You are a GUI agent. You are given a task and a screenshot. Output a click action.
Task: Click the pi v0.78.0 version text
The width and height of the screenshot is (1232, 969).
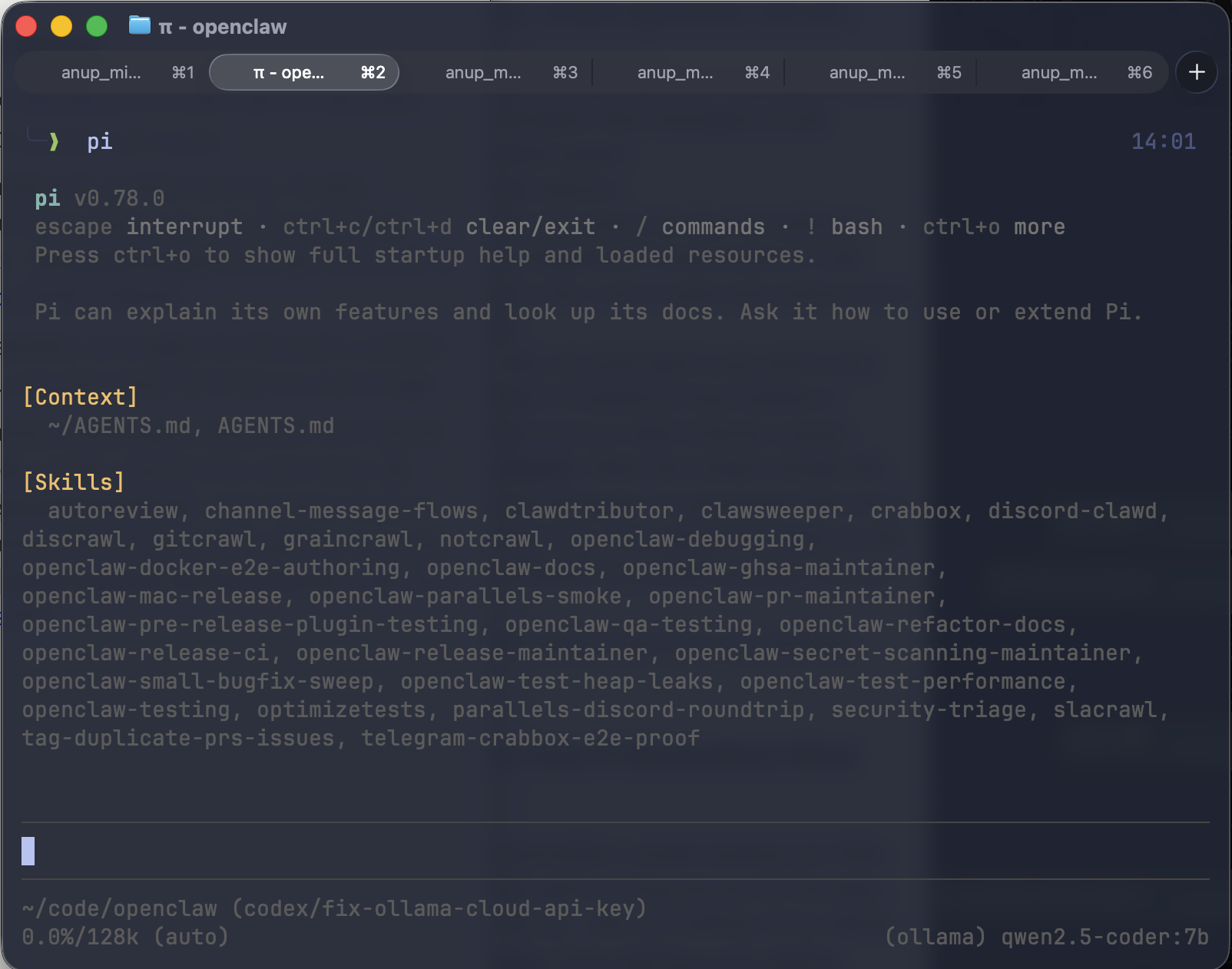pos(100,198)
